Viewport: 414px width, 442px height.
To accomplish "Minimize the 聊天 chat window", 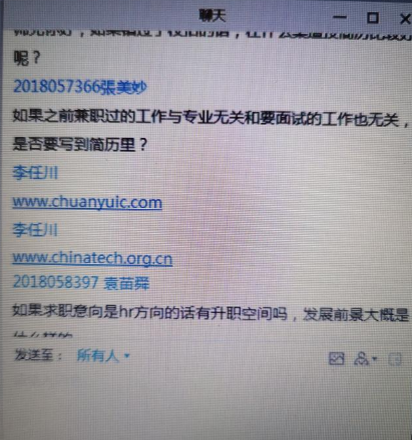I will [x=340, y=17].
